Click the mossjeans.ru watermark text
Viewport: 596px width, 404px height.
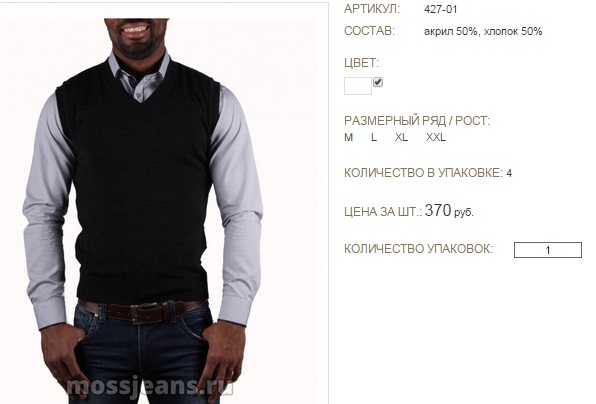149,387
